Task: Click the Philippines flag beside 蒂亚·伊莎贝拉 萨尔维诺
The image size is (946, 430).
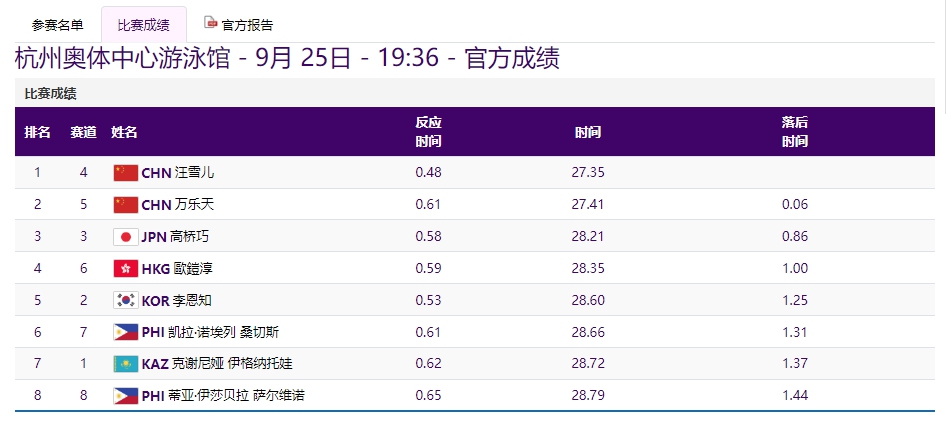Action: click(125, 396)
